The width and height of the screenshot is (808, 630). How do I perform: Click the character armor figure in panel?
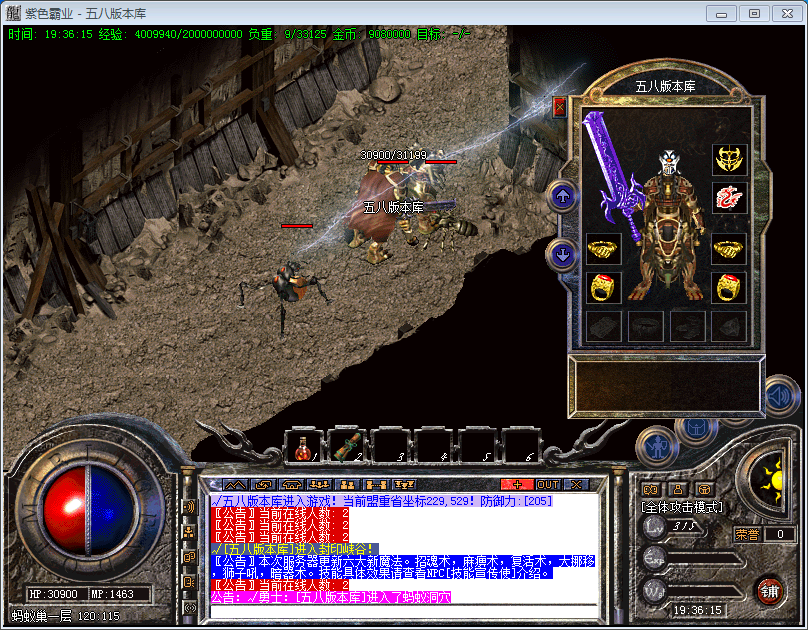(670, 227)
